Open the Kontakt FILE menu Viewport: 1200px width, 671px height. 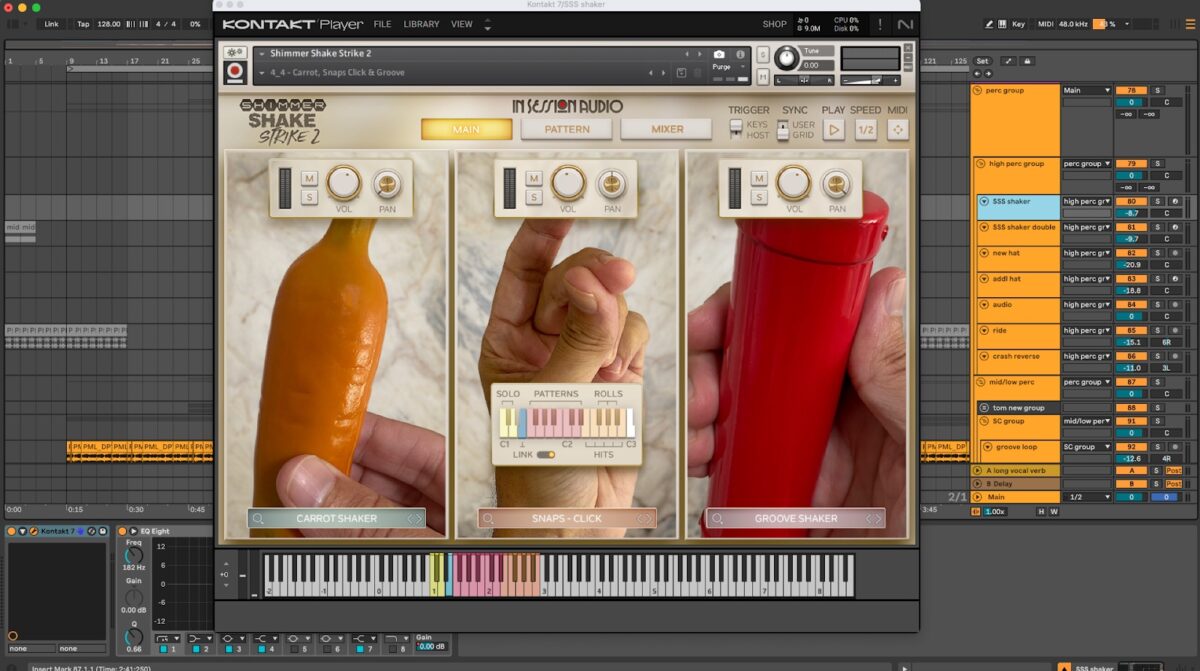(382, 24)
